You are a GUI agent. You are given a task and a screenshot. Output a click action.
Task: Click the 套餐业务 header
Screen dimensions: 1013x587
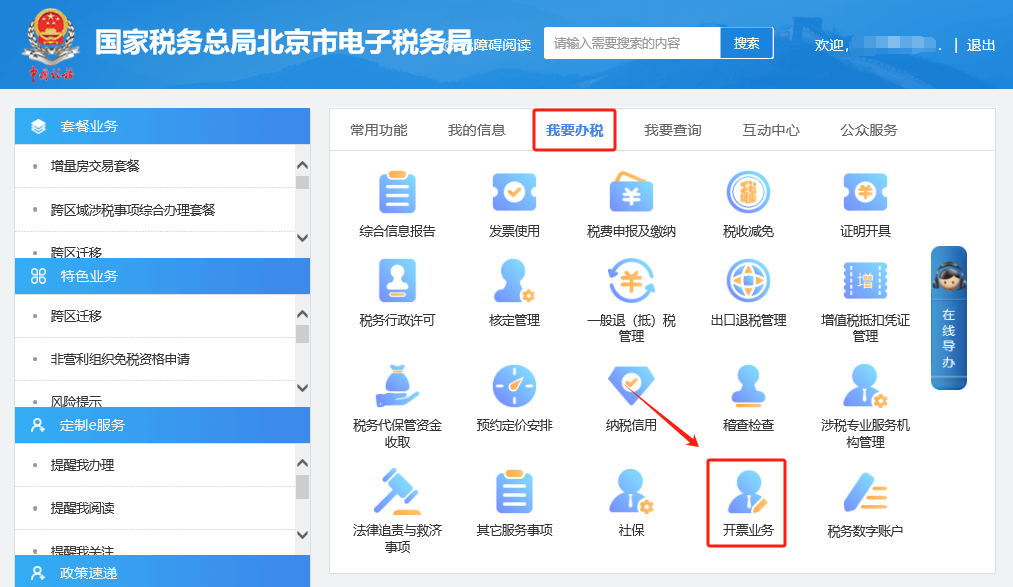162,126
